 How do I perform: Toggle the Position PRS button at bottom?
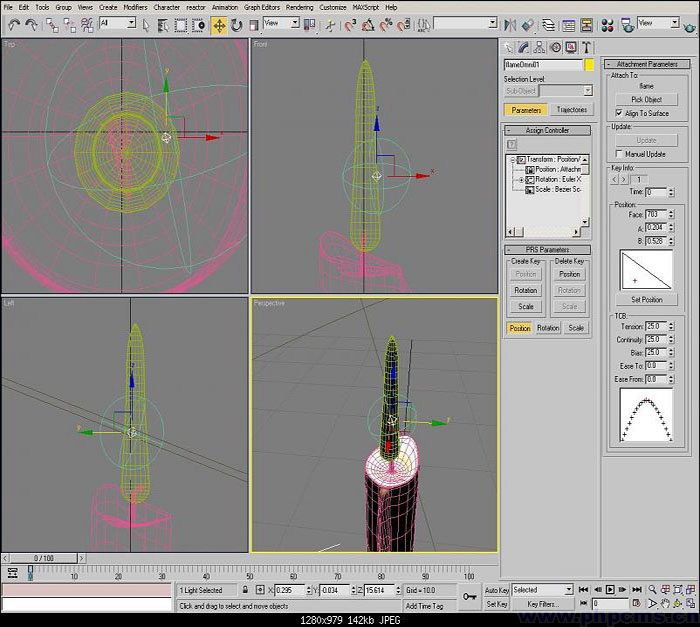point(520,328)
